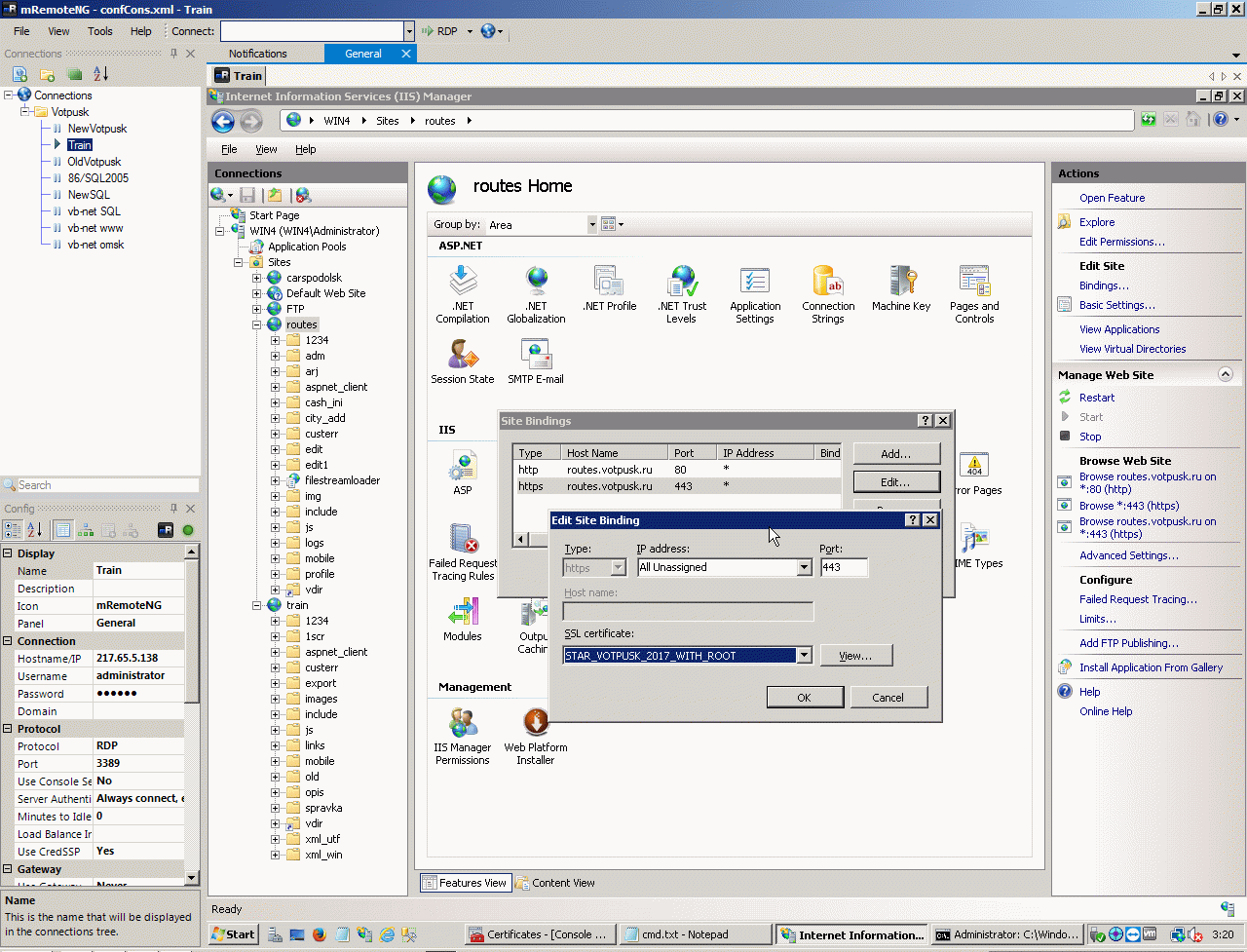This screenshot has width=1247, height=952.
Task: Click the Windows Start button
Action: pos(234,934)
